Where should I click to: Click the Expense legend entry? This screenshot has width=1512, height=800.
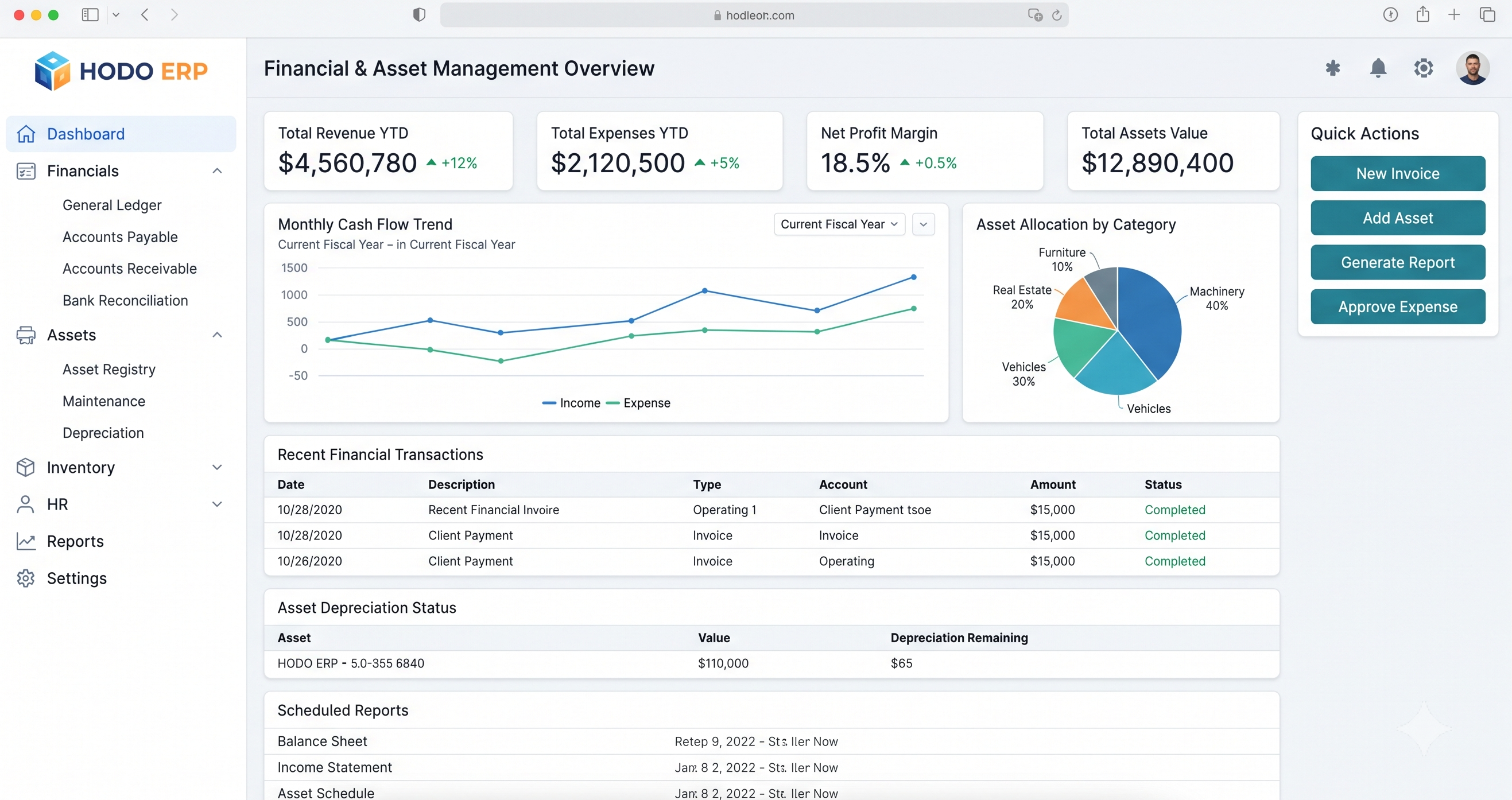coord(638,403)
